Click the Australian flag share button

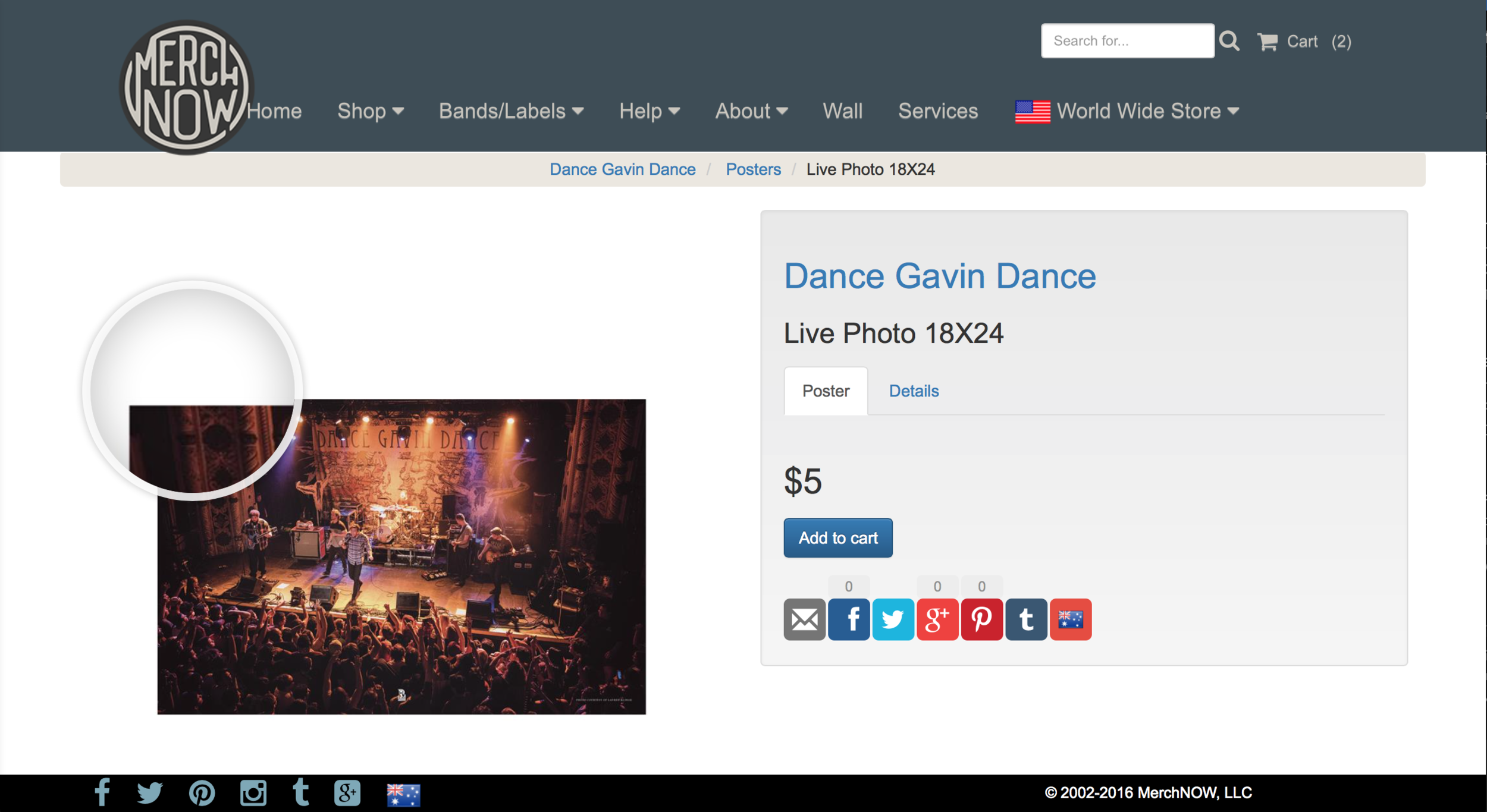tap(1071, 619)
